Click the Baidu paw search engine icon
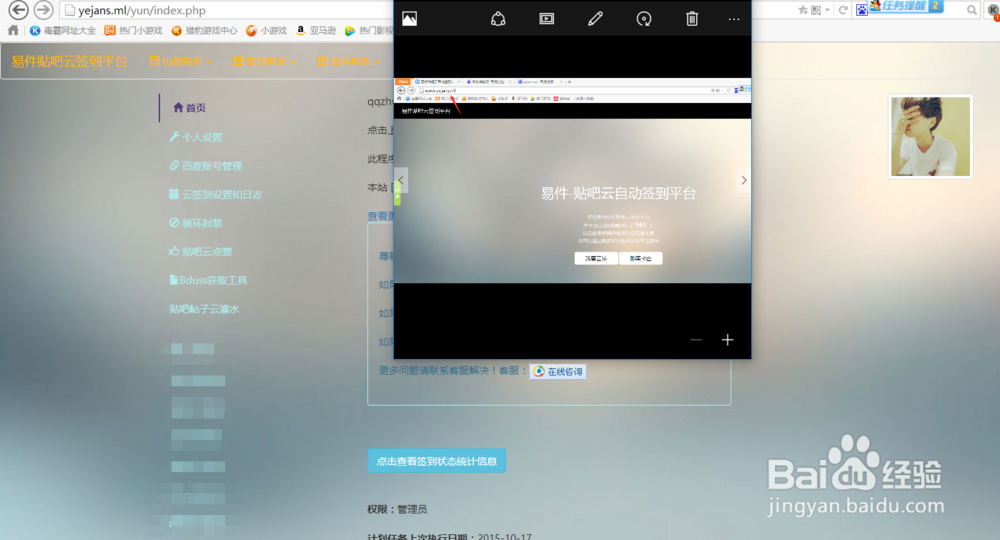The width and height of the screenshot is (1000, 540). coord(862,10)
